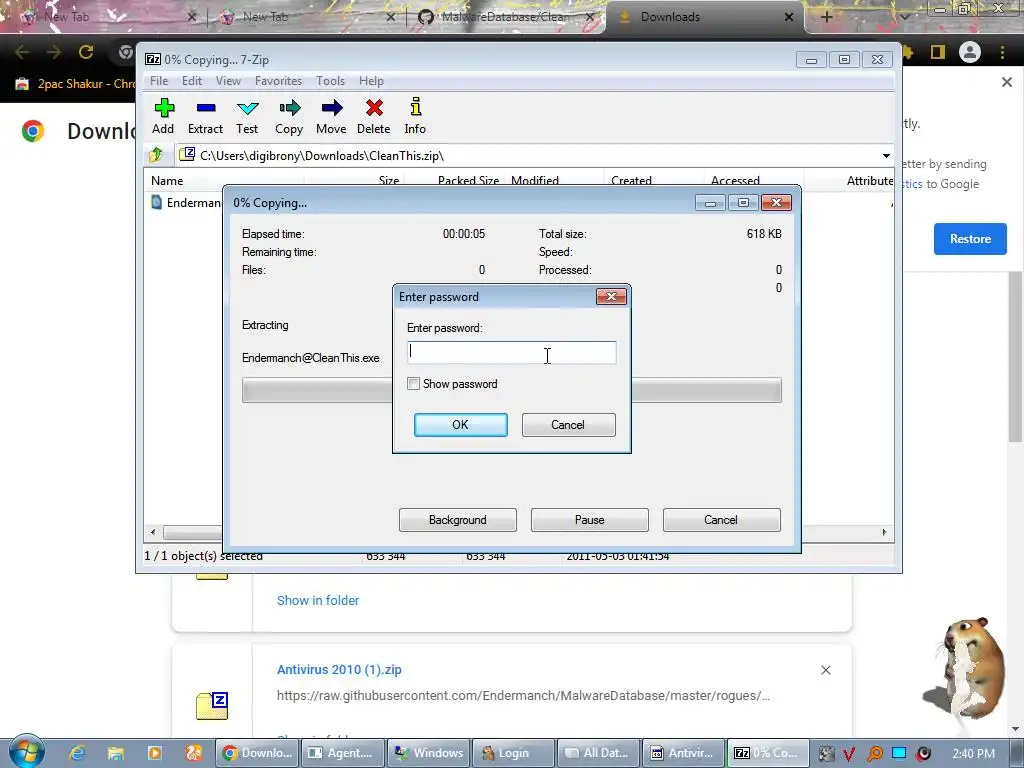Open the Tools menu
The width and height of the screenshot is (1024, 768).
(330, 81)
